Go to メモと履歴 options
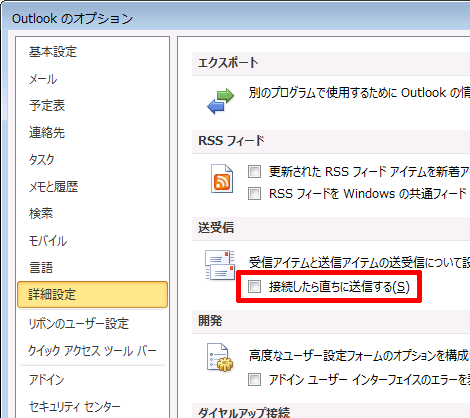 tap(92, 187)
